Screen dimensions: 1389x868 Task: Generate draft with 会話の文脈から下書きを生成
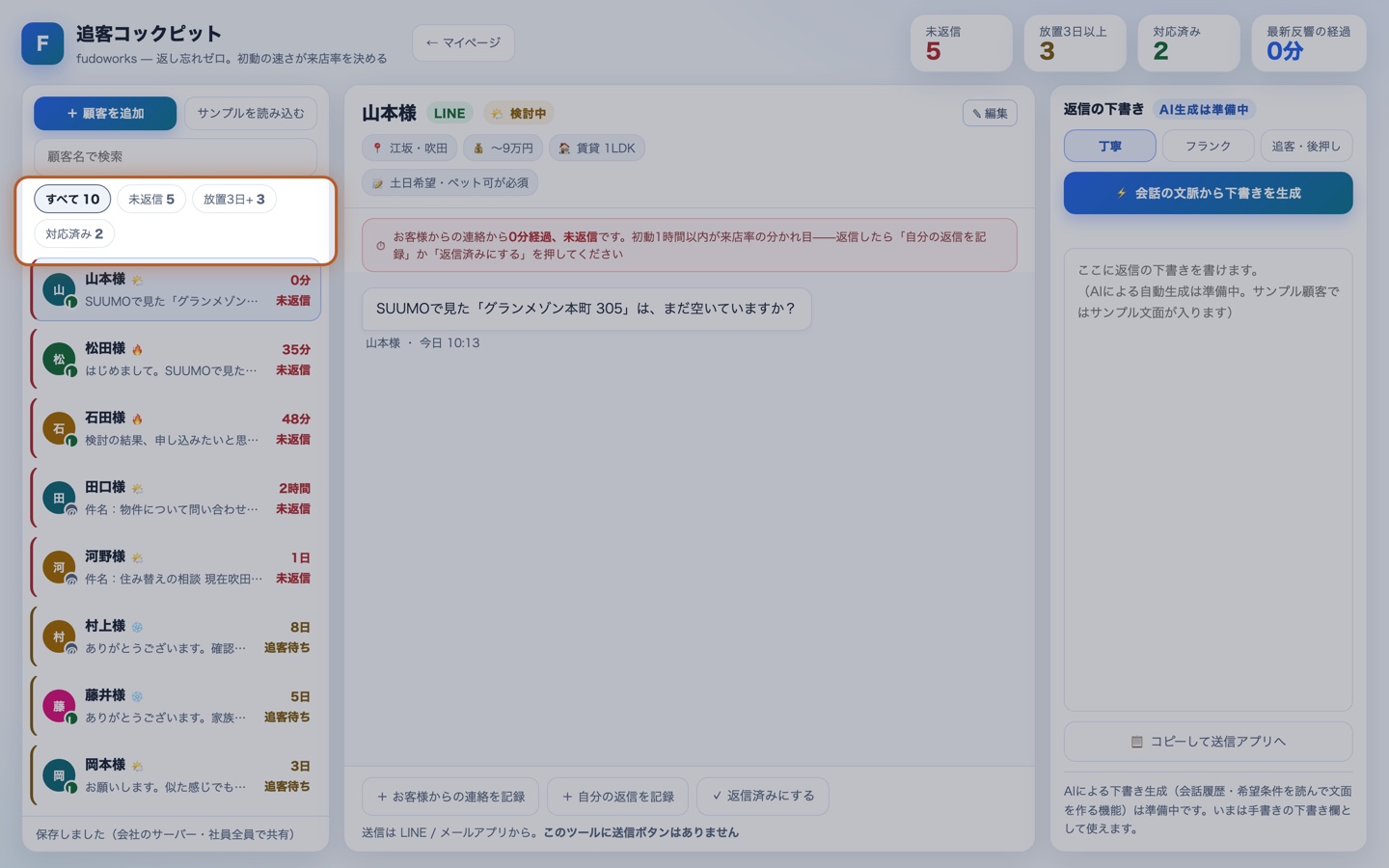pyautogui.click(x=1208, y=193)
